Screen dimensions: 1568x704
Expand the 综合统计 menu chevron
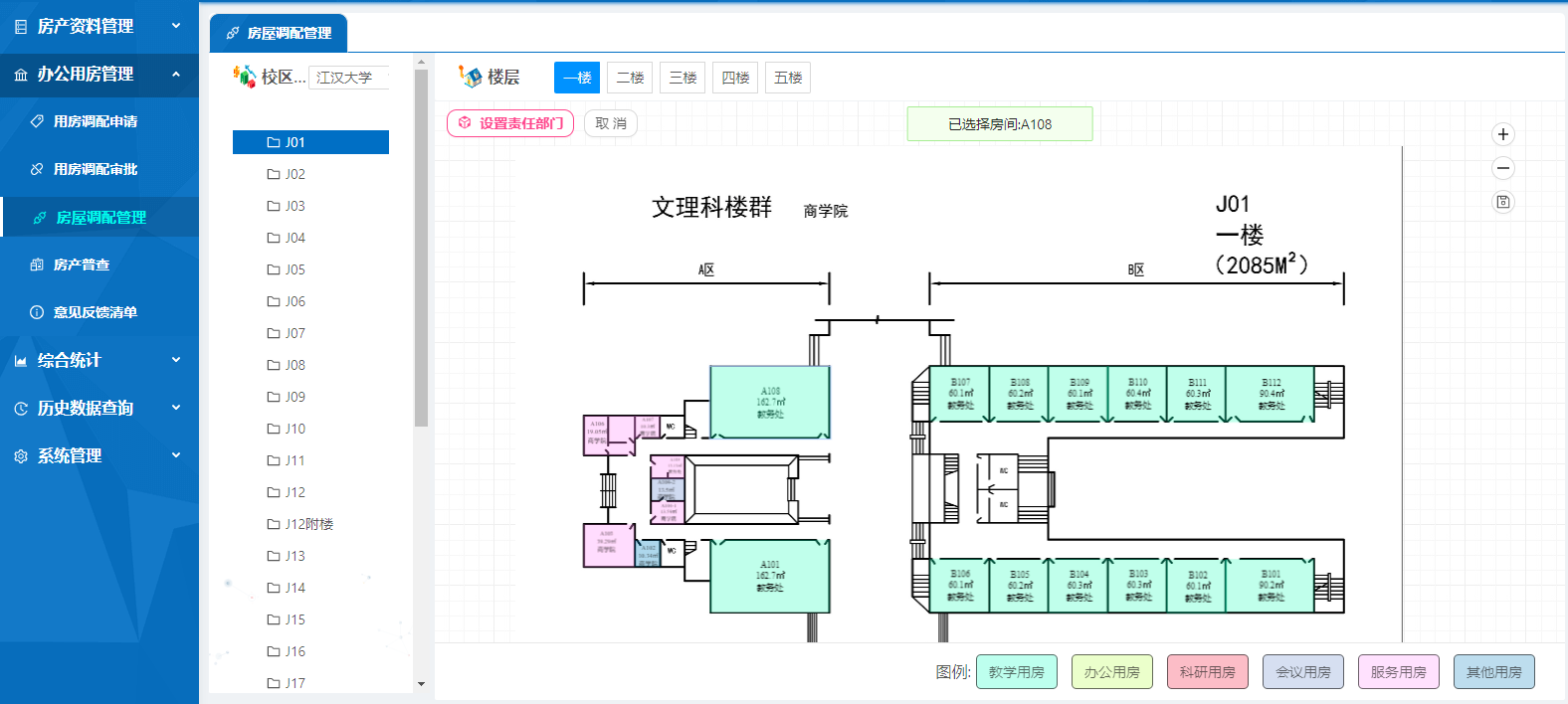pyautogui.click(x=176, y=360)
